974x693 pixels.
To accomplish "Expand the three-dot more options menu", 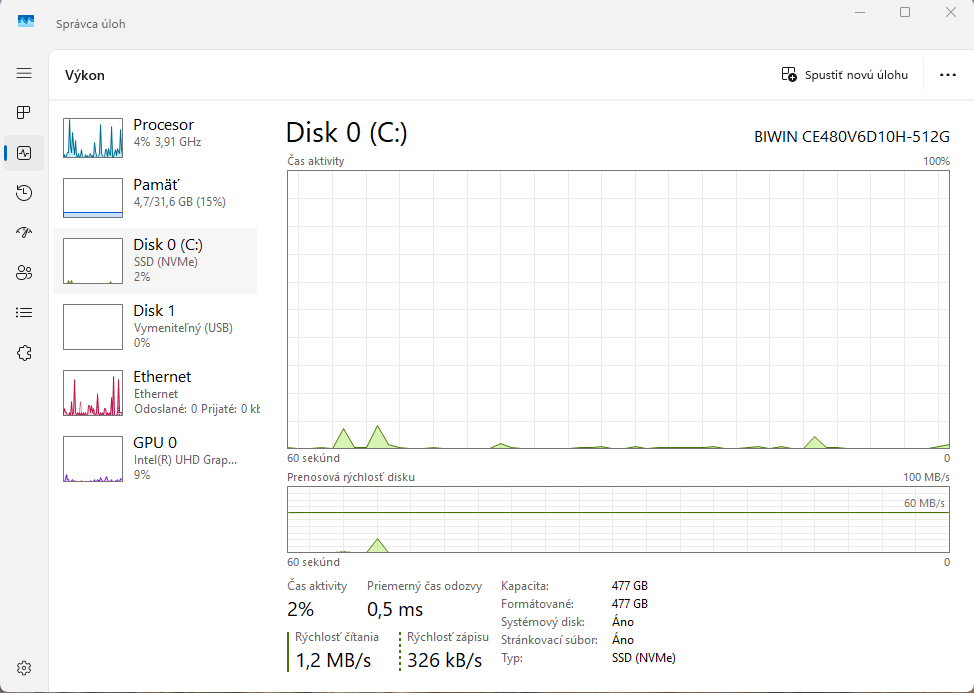I will pyautogui.click(x=947, y=75).
